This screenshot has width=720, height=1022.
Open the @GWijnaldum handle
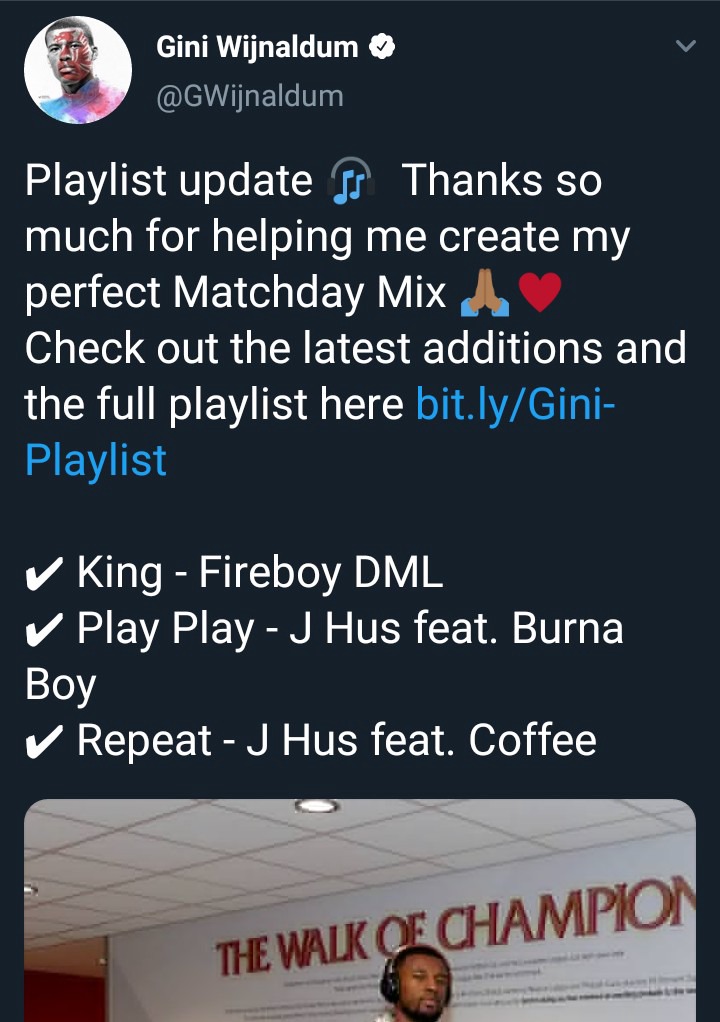(250, 96)
